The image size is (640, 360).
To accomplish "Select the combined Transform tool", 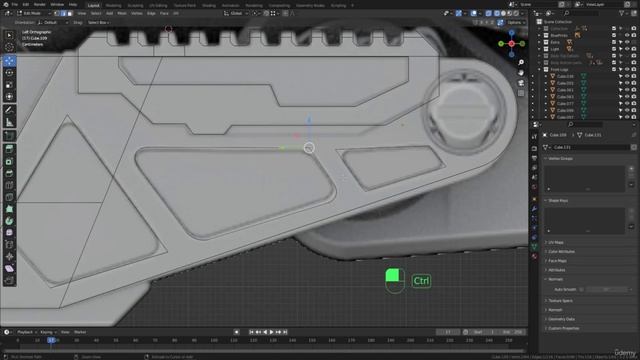I will [9, 97].
